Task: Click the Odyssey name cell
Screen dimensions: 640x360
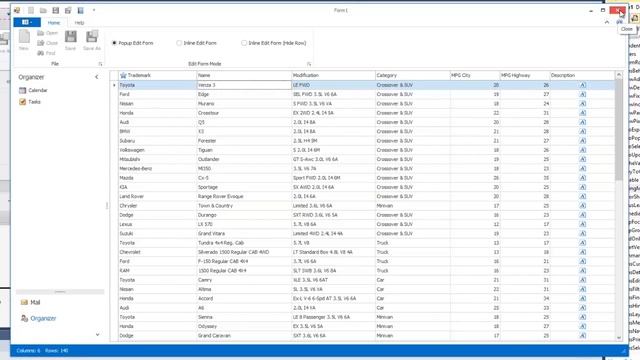Action: pos(244,327)
